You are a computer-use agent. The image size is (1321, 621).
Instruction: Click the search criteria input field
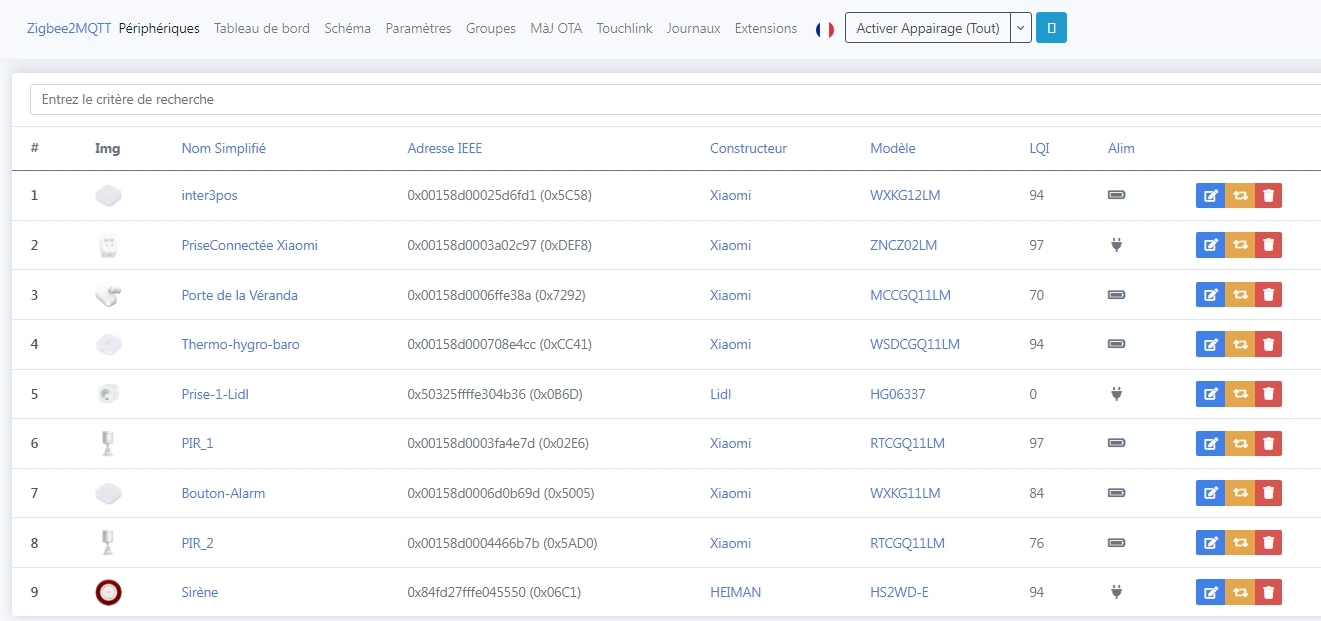pos(670,99)
